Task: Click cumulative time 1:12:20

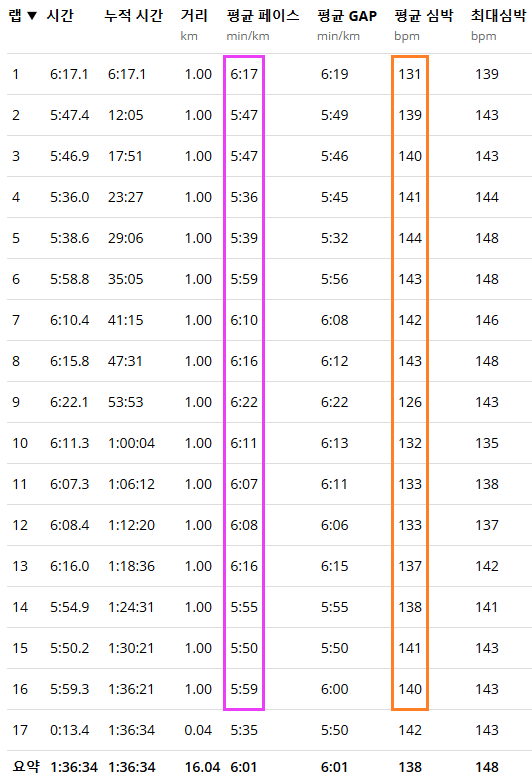Action: pyautogui.click(x=132, y=525)
